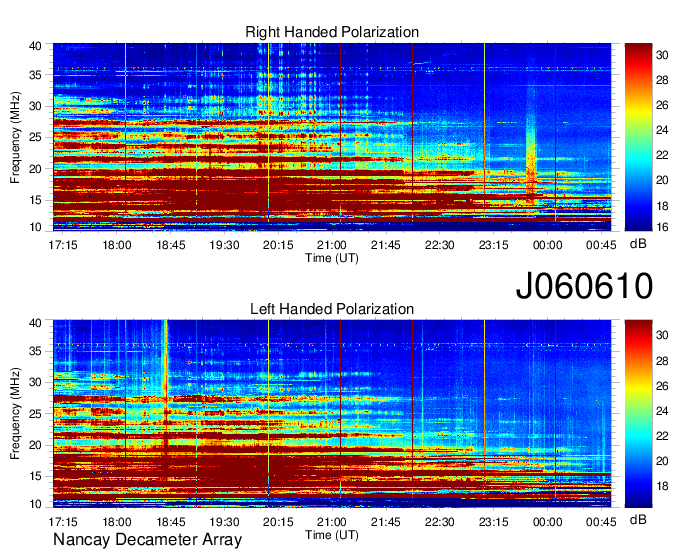Image resolution: width=680 pixels, height=552 pixels.
Task: Click the Left Handed Polarization title
Action: 332,309
